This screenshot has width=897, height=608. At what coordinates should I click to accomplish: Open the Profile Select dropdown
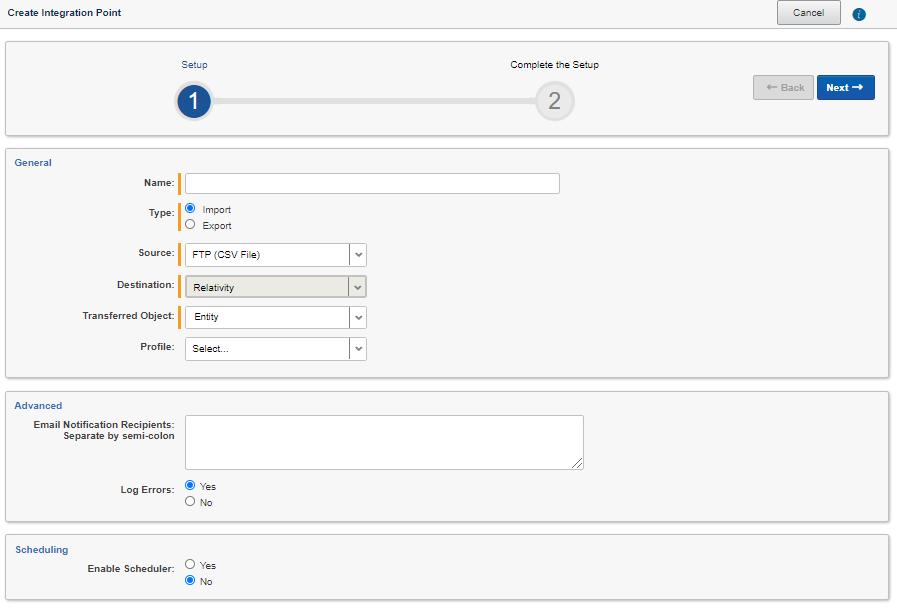tap(276, 348)
